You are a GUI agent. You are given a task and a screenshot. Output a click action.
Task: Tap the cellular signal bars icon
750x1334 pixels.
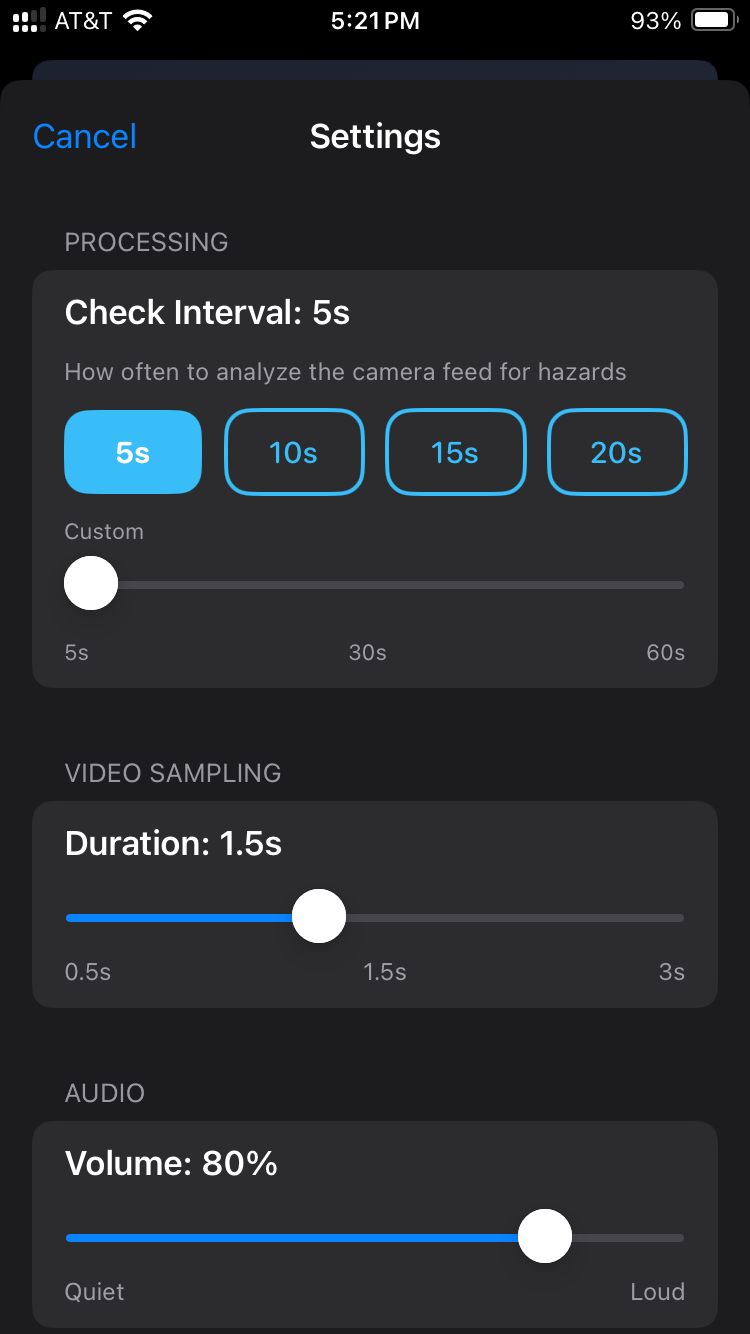pos(28,19)
